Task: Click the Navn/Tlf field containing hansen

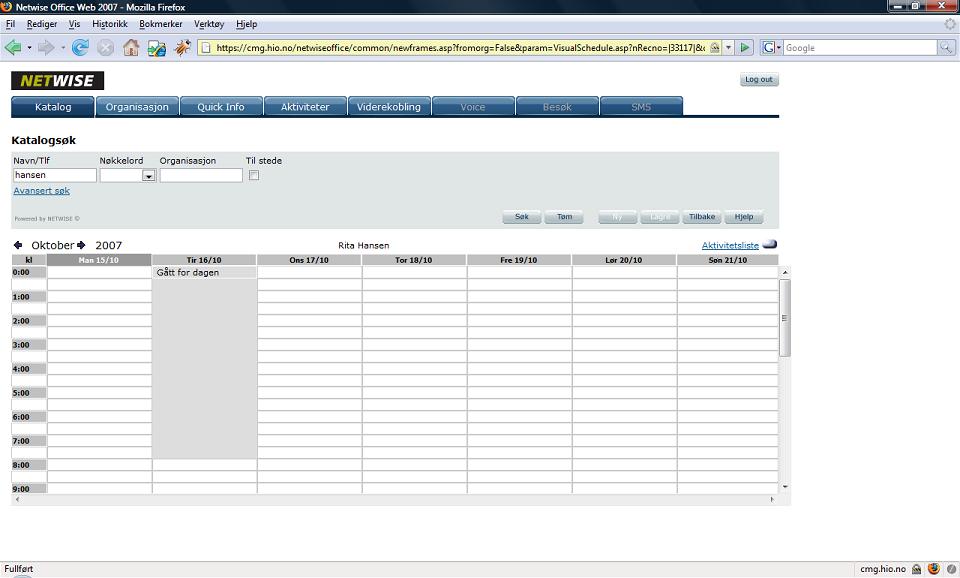Action: coord(54,175)
